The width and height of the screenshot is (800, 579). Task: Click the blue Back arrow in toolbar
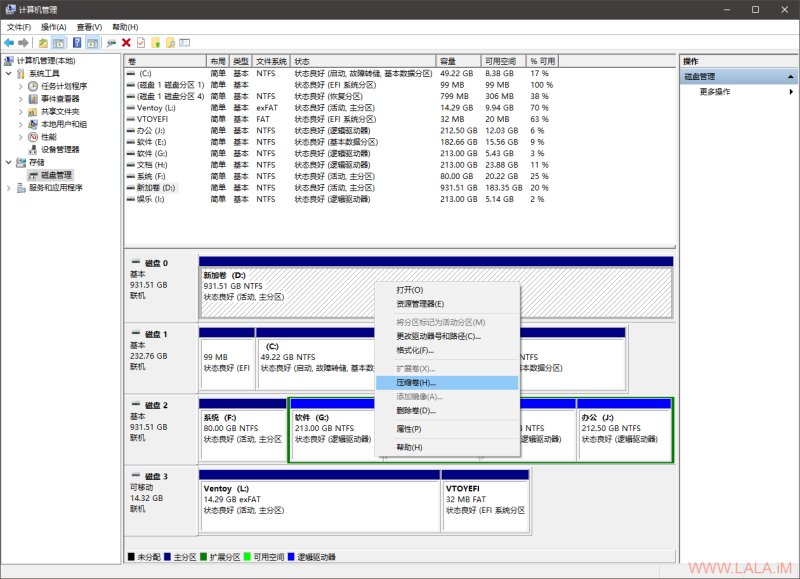tap(9, 43)
